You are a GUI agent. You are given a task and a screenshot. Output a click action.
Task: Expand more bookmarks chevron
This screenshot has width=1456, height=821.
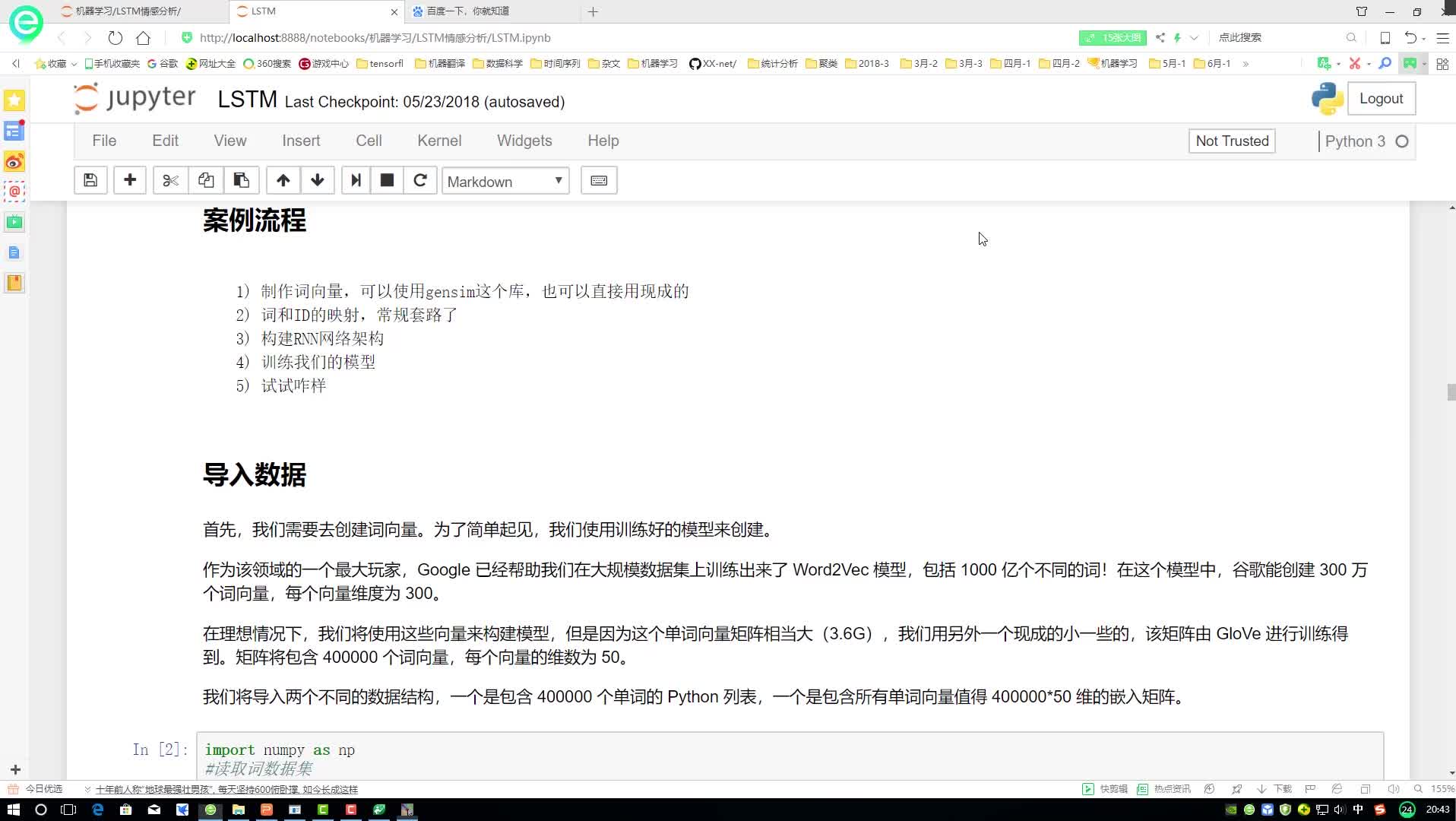1246,64
